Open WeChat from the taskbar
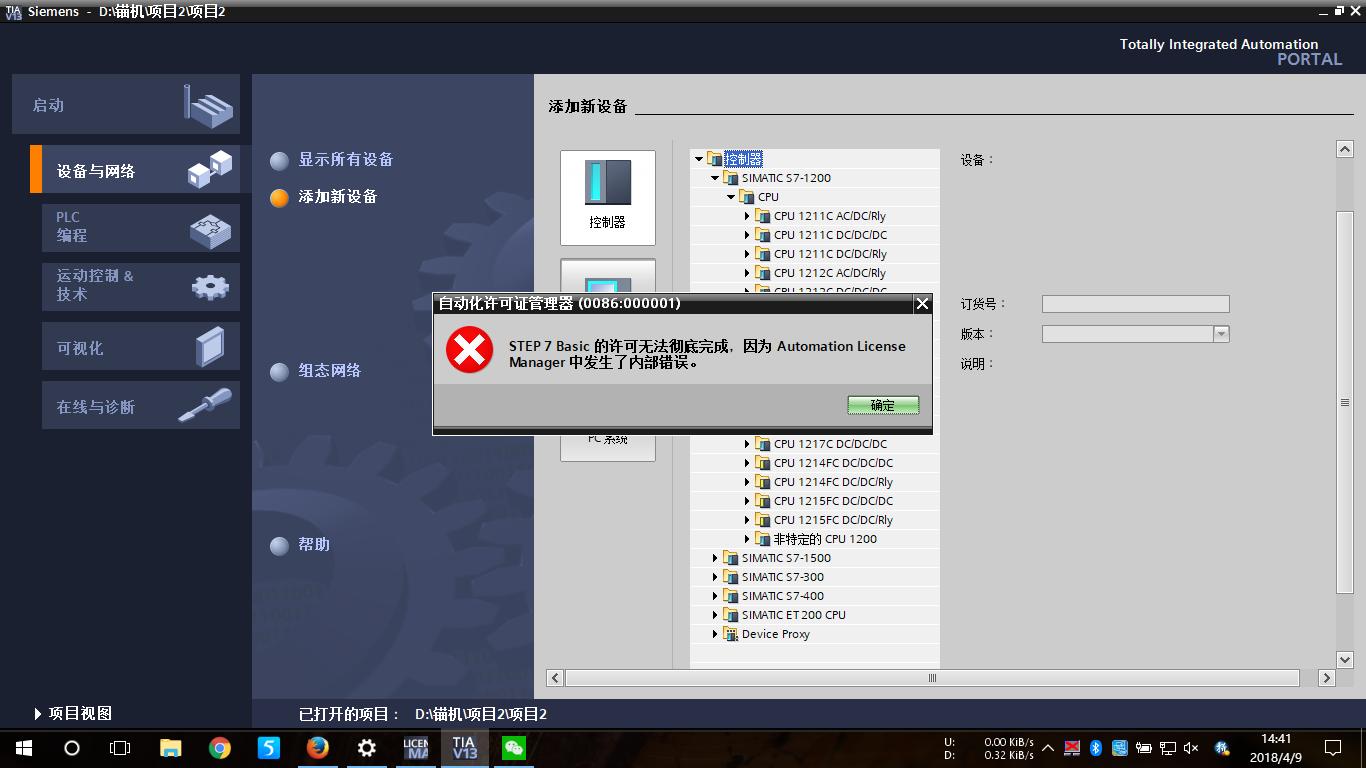1366x768 pixels. pyautogui.click(x=514, y=747)
